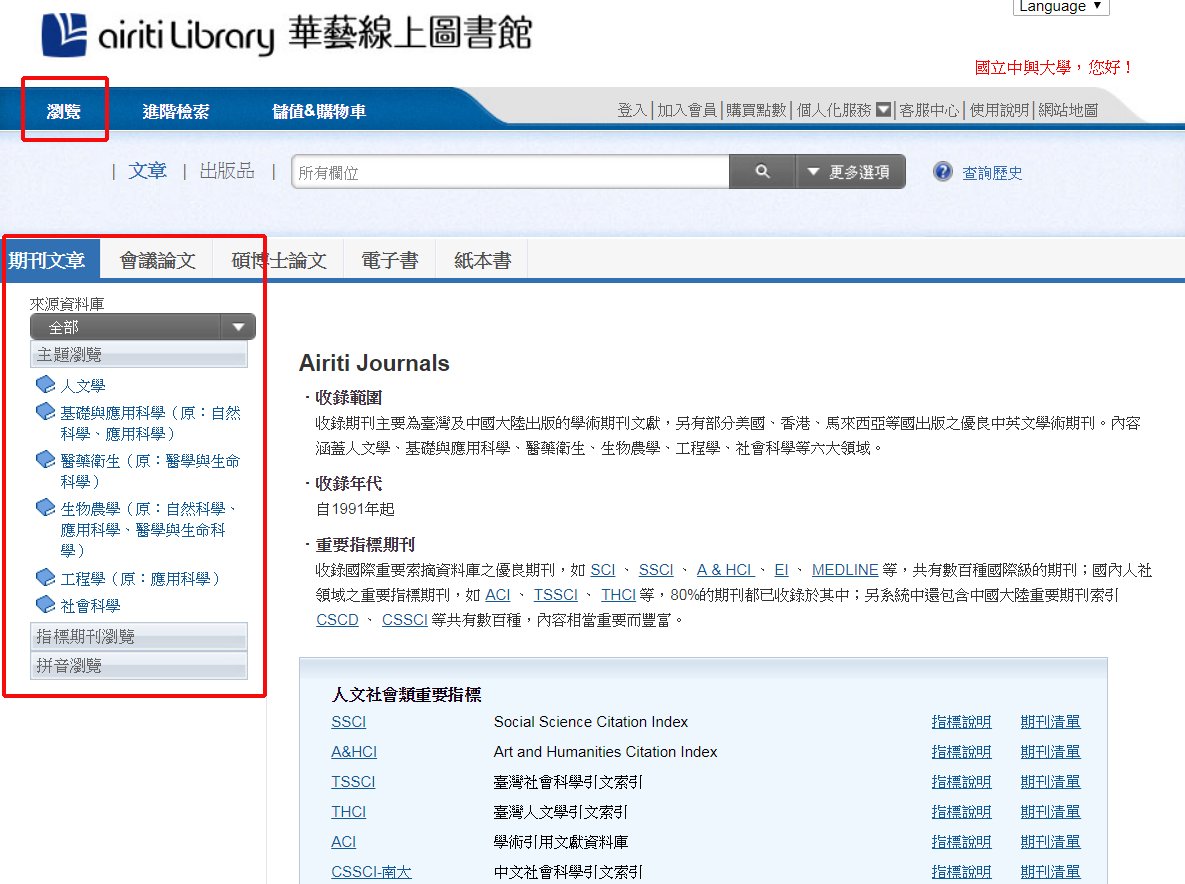The width and height of the screenshot is (1185, 884).
Task: Click the 國立中興大學，您好！ greeting text
Action: [x=1054, y=67]
